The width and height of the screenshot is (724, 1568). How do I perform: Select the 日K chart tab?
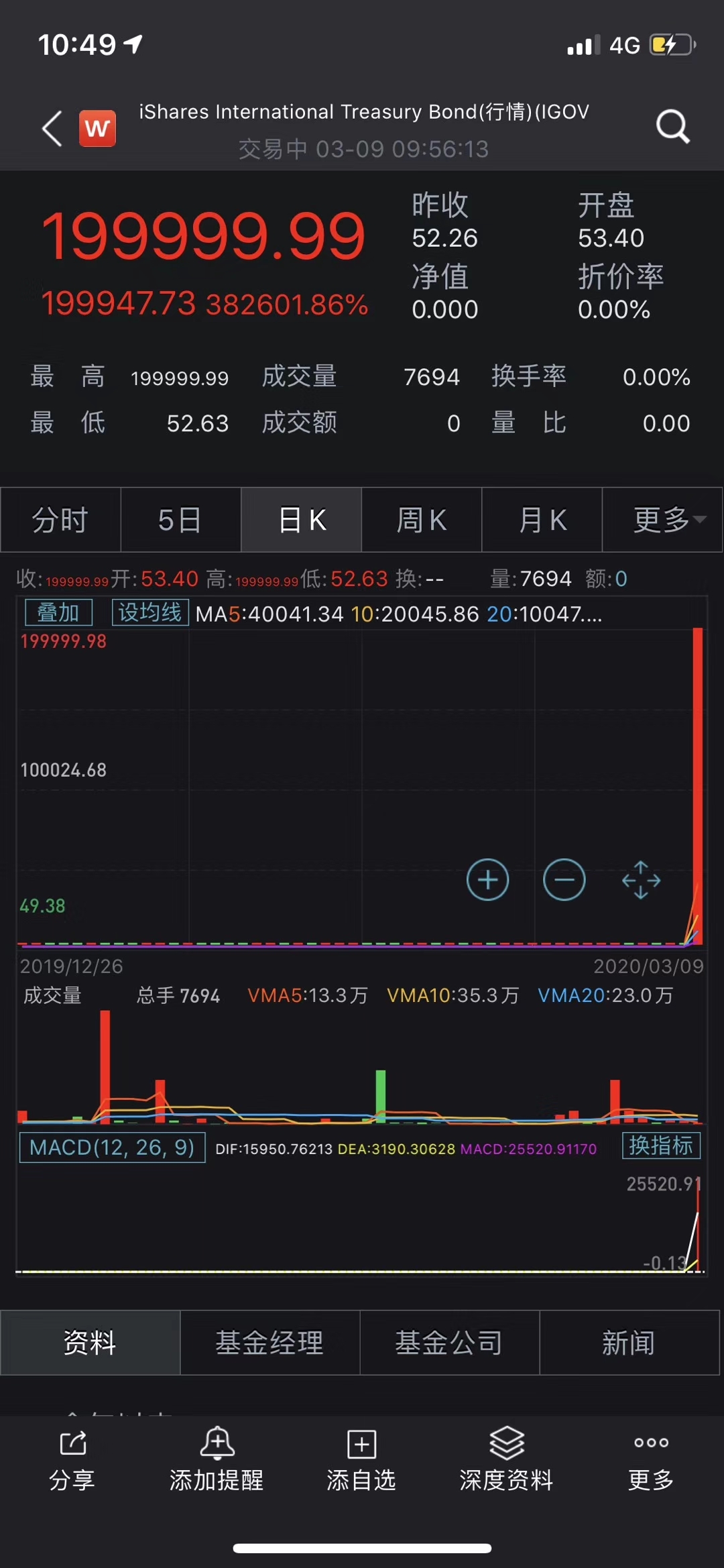[x=302, y=520]
